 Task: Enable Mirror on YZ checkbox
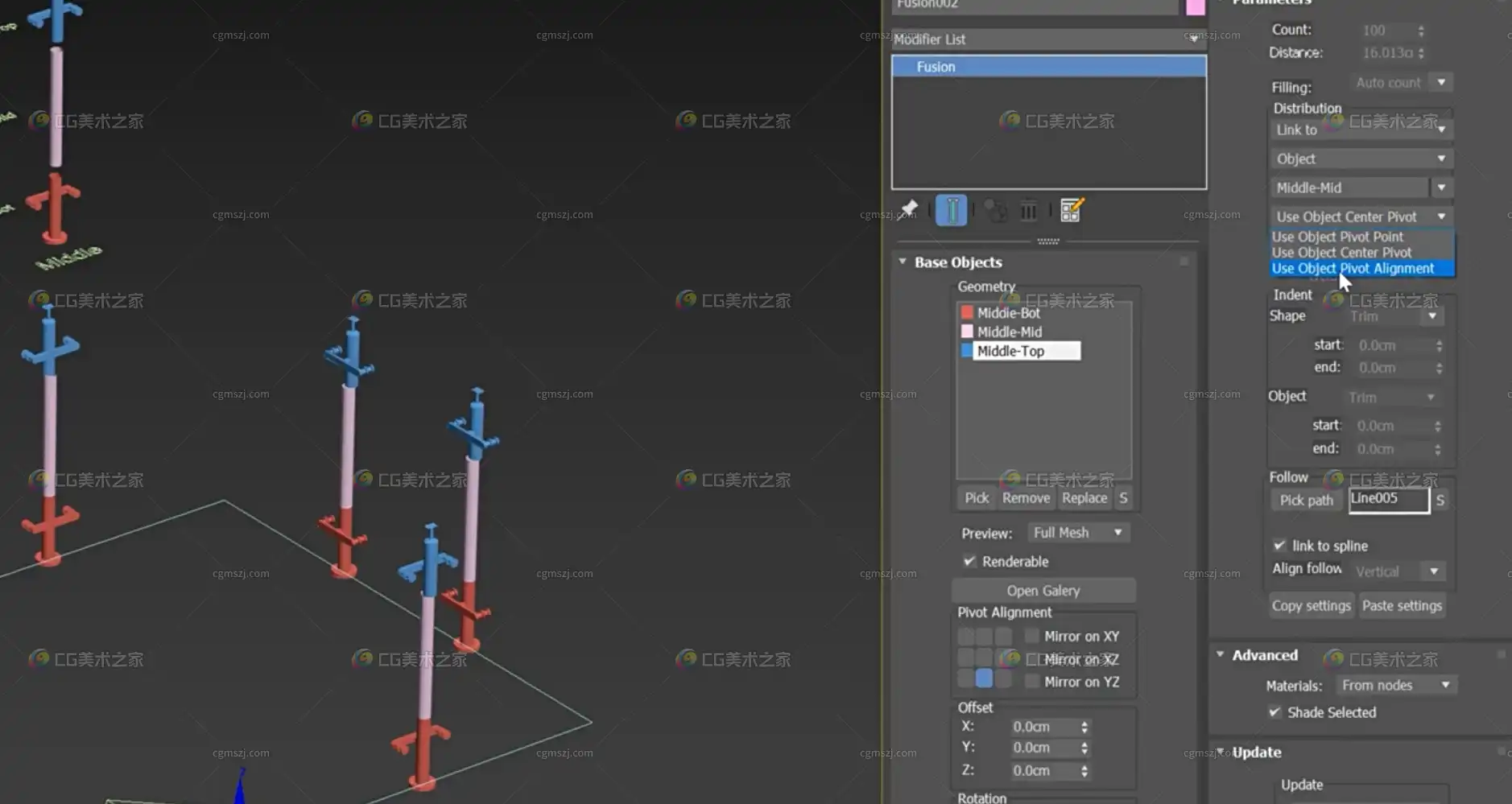1032,682
